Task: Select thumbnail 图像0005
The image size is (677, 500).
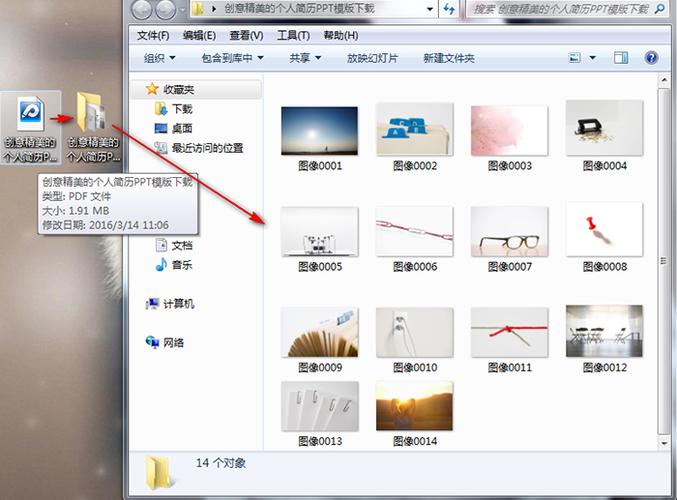Action: point(320,231)
